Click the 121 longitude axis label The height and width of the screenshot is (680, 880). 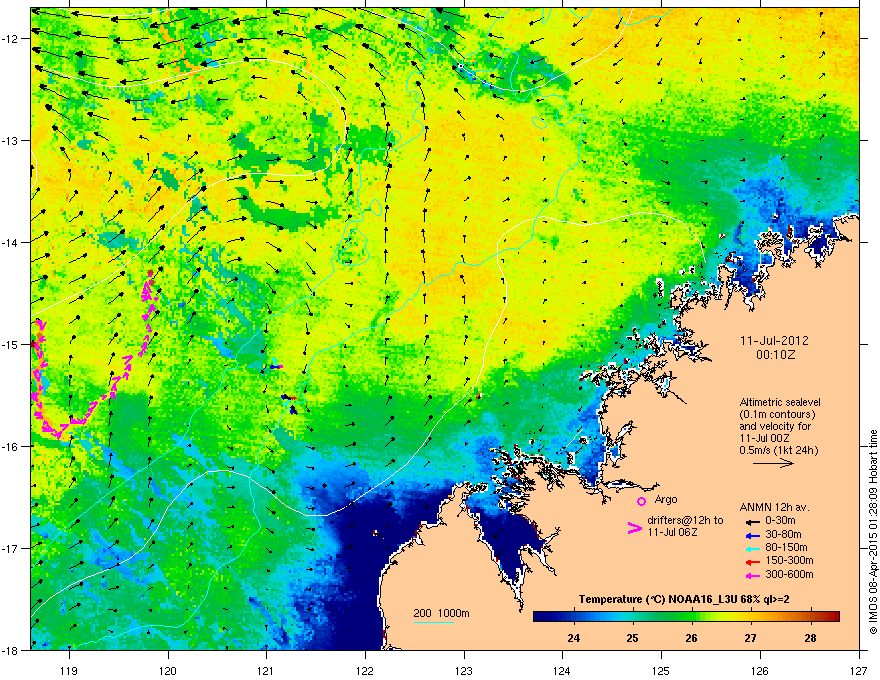(266, 670)
